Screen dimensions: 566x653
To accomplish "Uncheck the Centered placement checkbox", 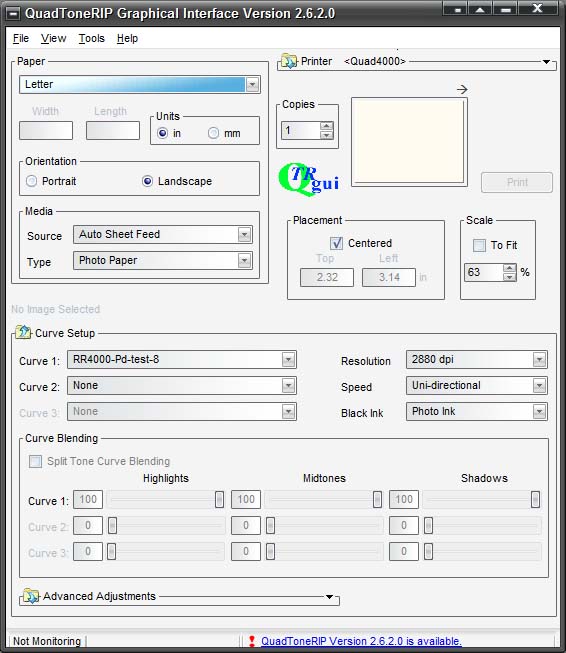I will coord(336,243).
